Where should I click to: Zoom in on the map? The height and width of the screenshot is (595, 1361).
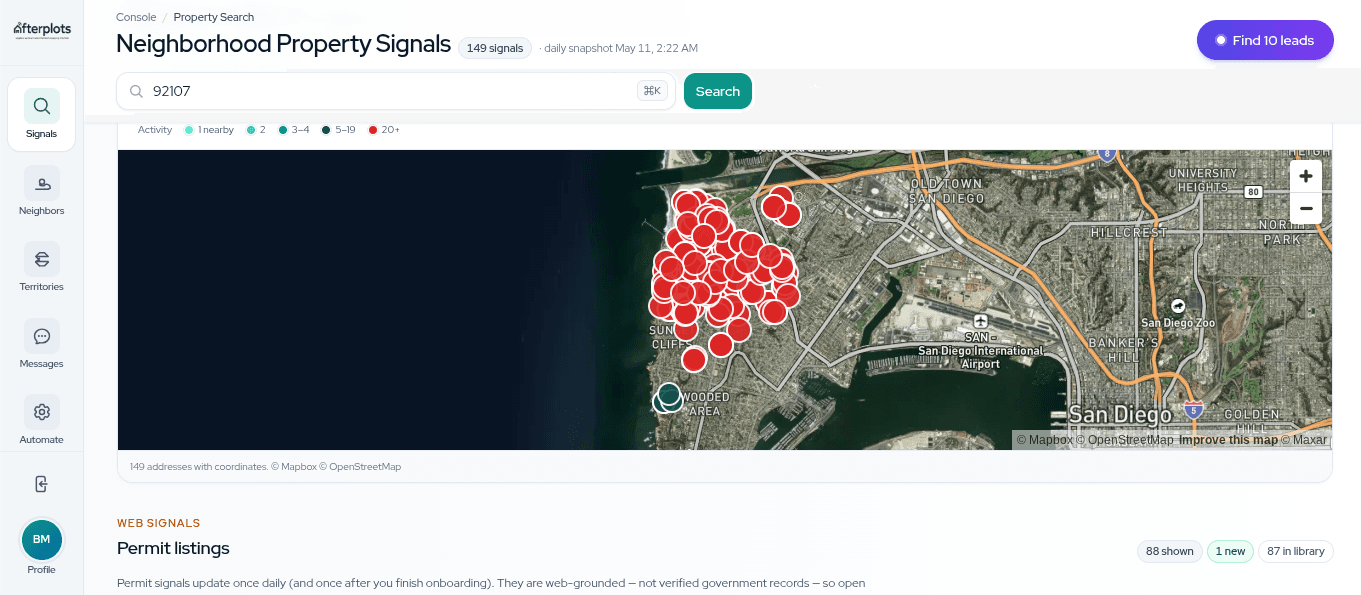[1306, 177]
